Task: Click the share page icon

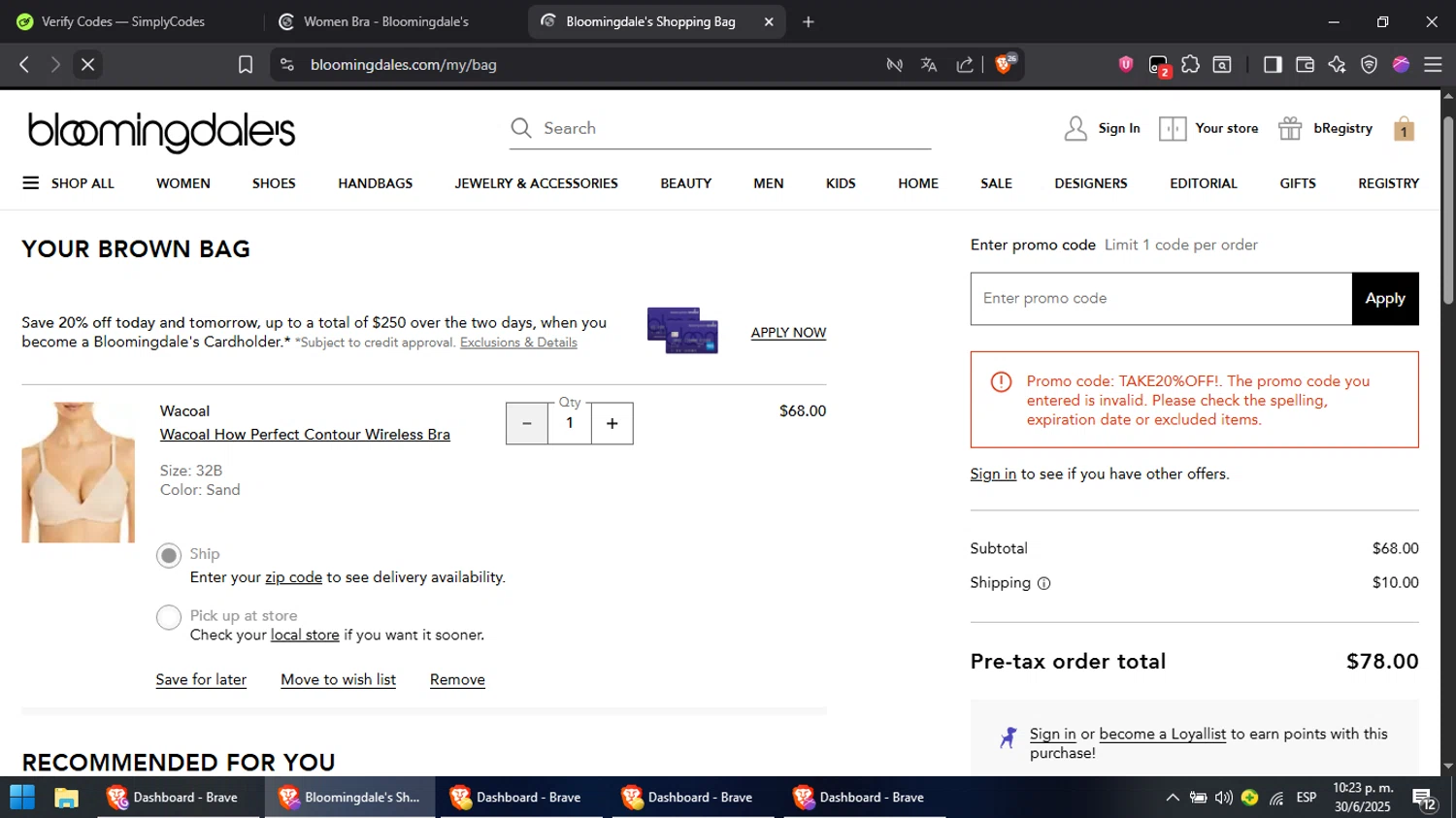Action: pyautogui.click(x=965, y=65)
